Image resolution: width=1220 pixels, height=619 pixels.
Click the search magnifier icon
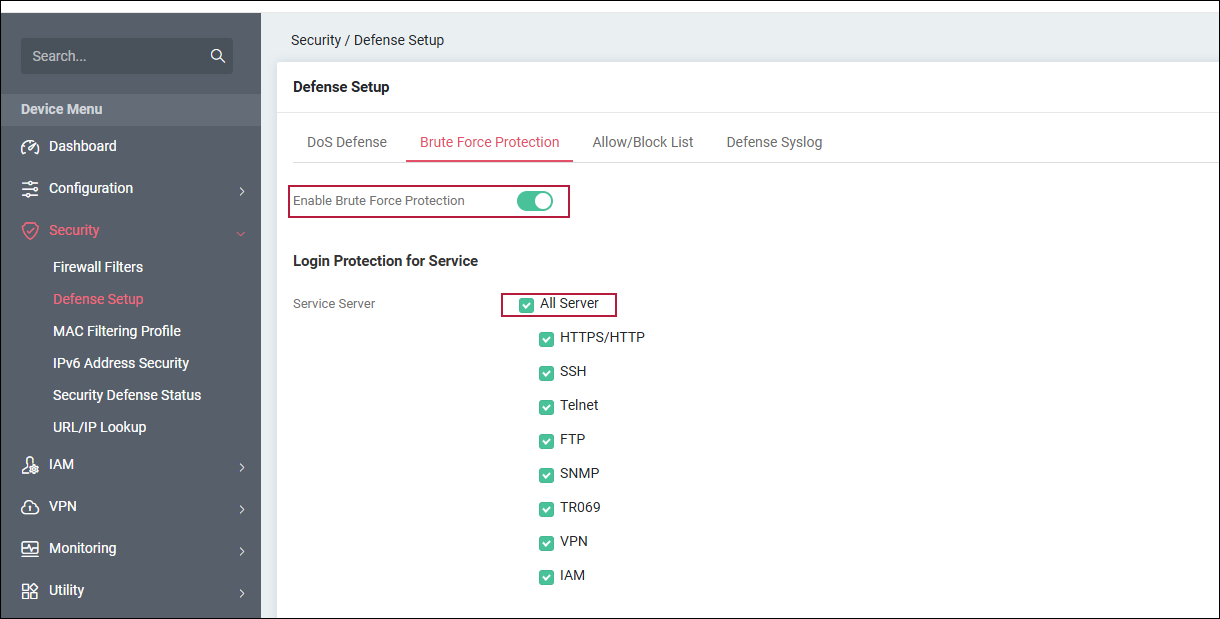[x=218, y=56]
